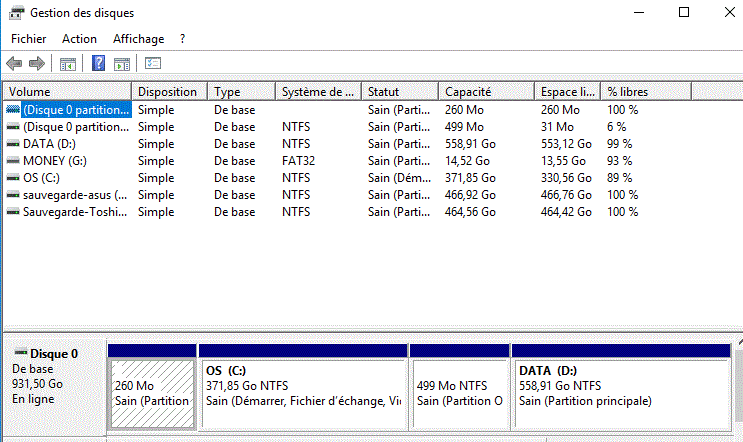This screenshot has width=743, height=442.
Task: Sort by the % libres column header
Action: pos(646,91)
